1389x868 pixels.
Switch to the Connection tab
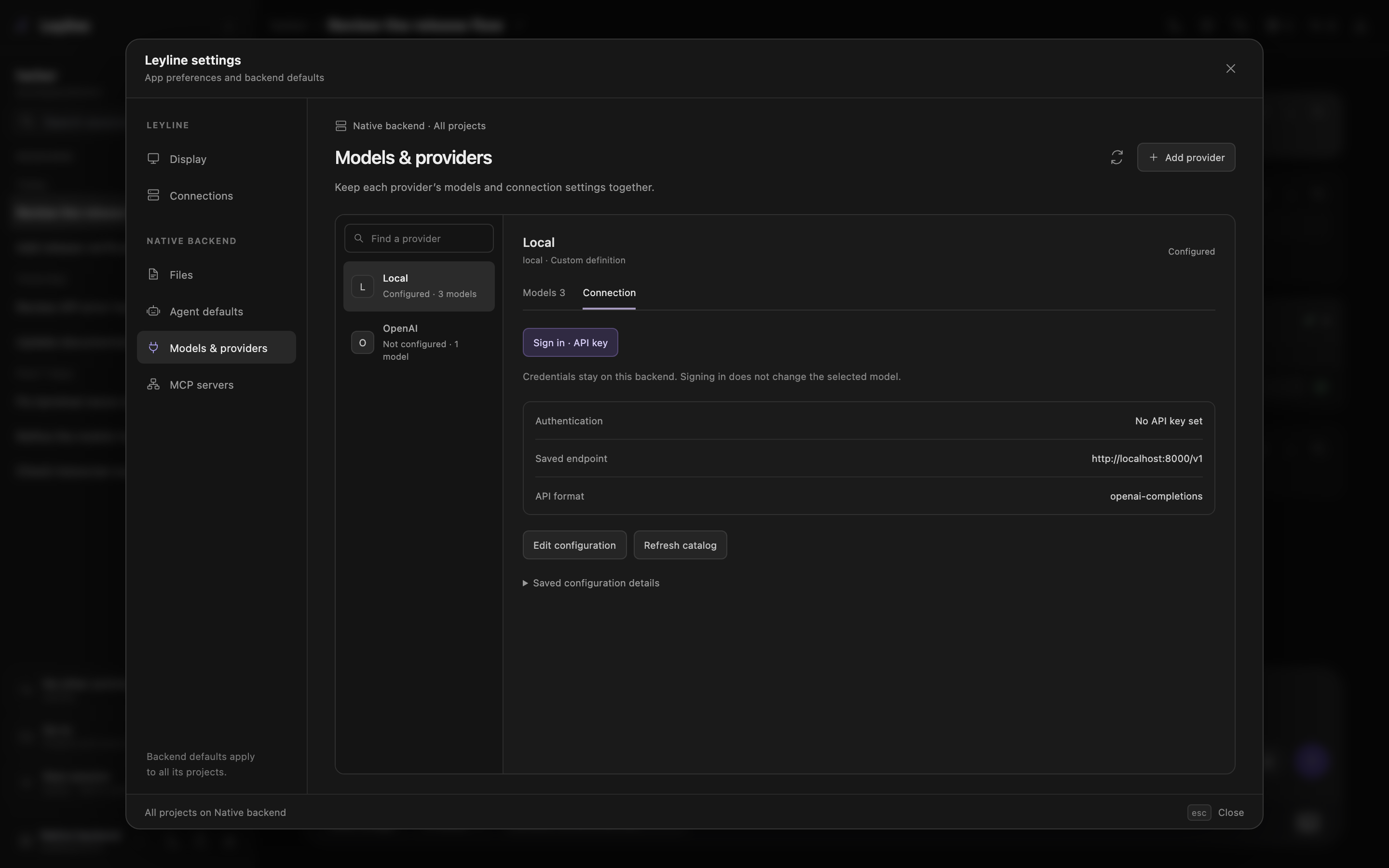click(609, 293)
